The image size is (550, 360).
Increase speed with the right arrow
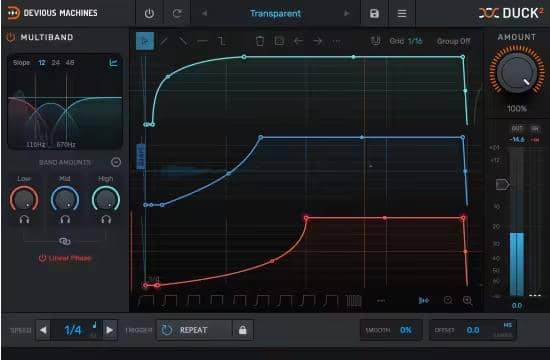click(109, 330)
